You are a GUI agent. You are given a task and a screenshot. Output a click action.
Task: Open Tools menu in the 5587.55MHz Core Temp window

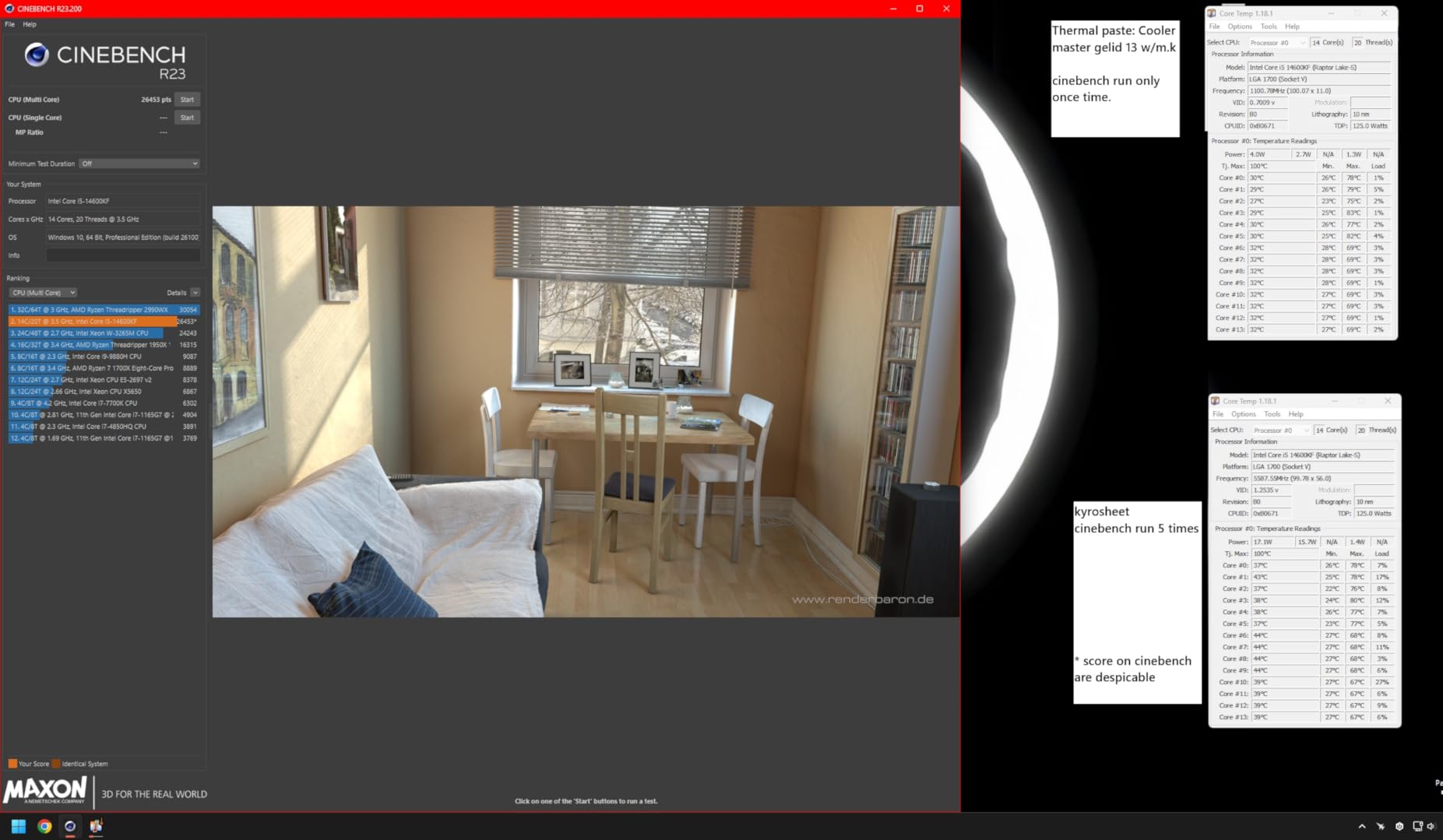coord(1272,414)
